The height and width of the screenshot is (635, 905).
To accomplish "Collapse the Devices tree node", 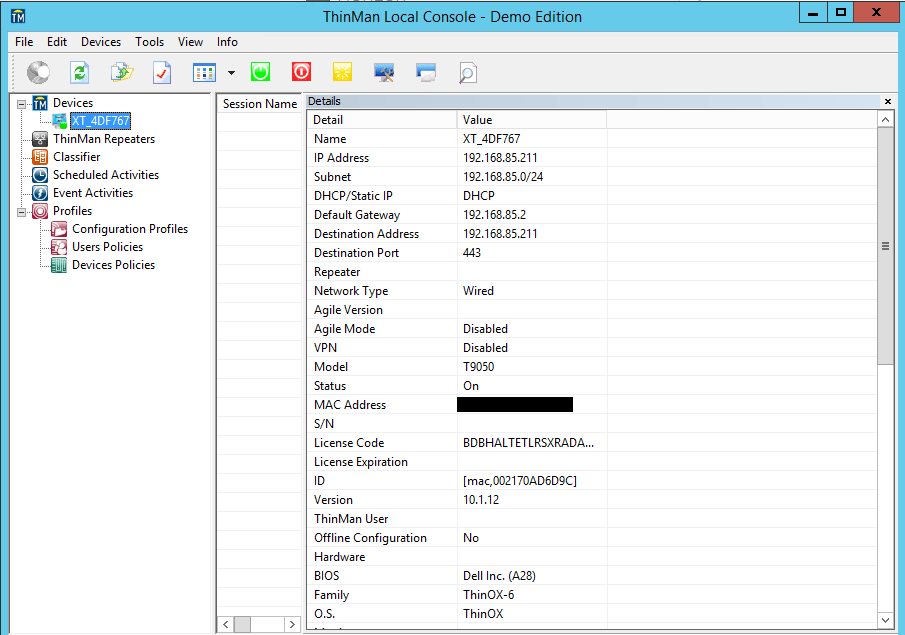I will pos(21,104).
